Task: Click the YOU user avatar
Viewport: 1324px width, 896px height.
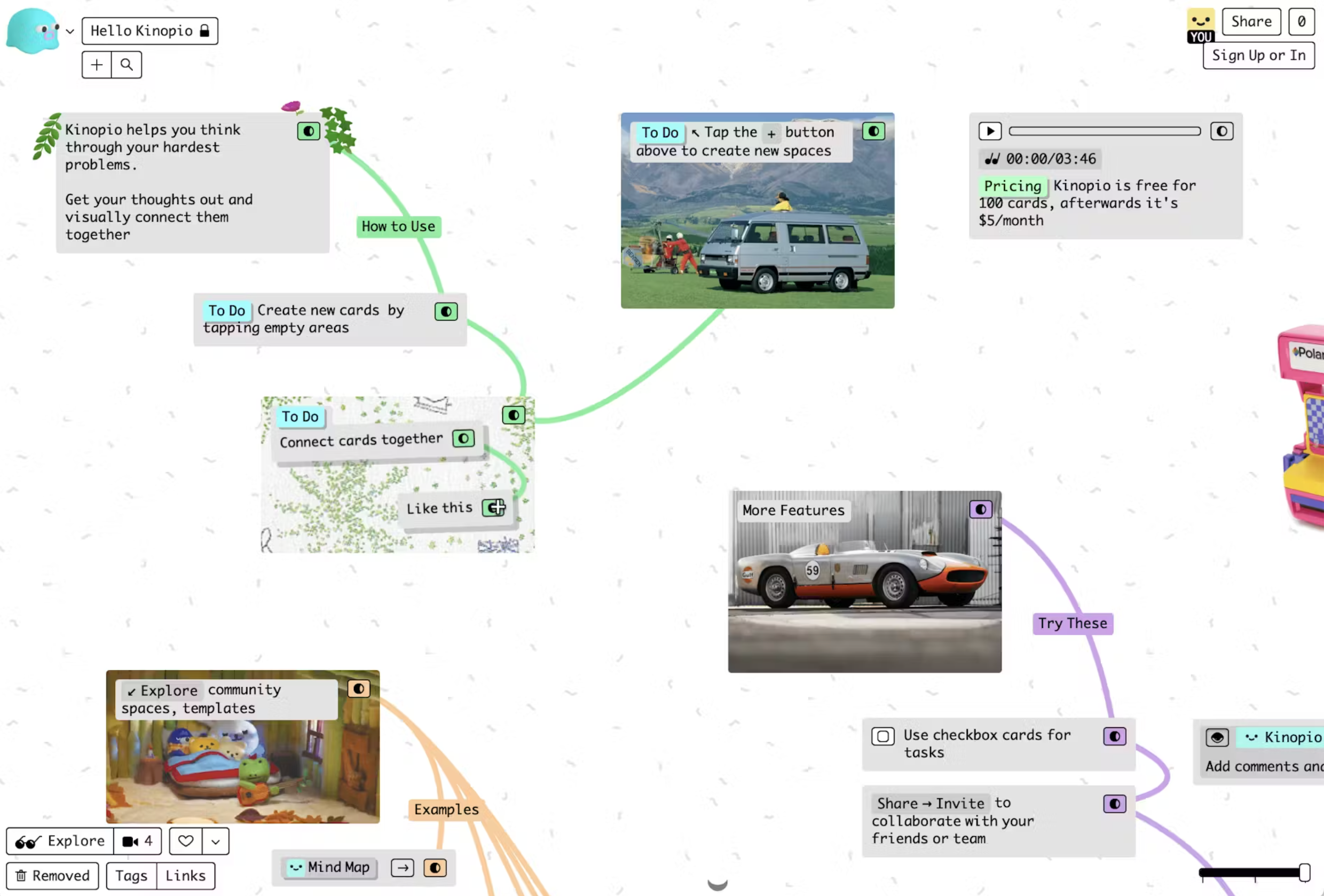Action: (x=1200, y=26)
